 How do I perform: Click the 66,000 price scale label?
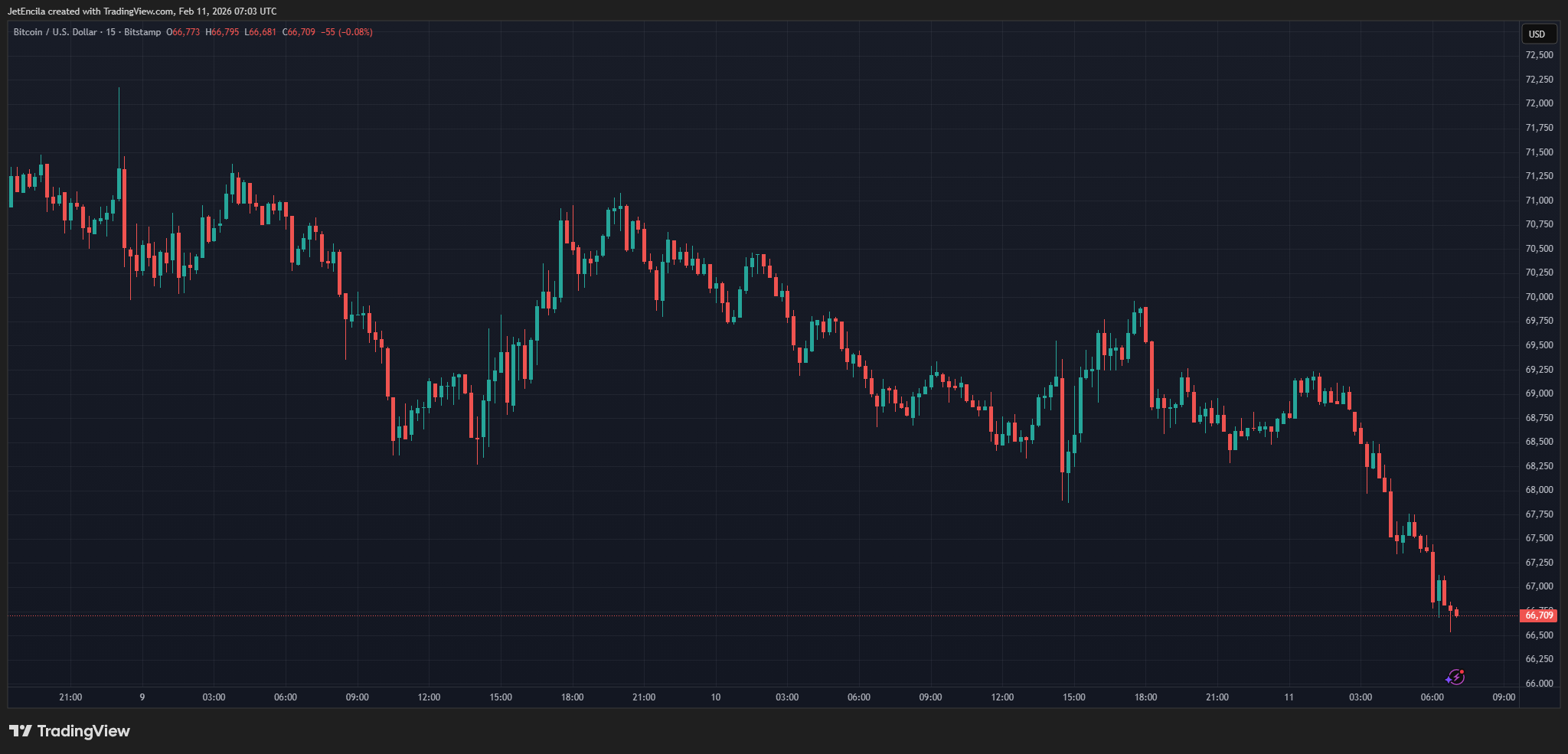(1539, 684)
